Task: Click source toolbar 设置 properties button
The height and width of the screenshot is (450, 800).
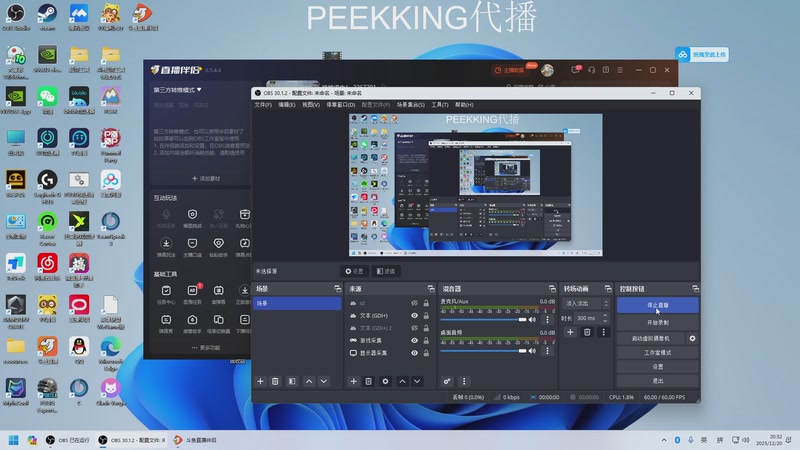Action: pos(354,271)
